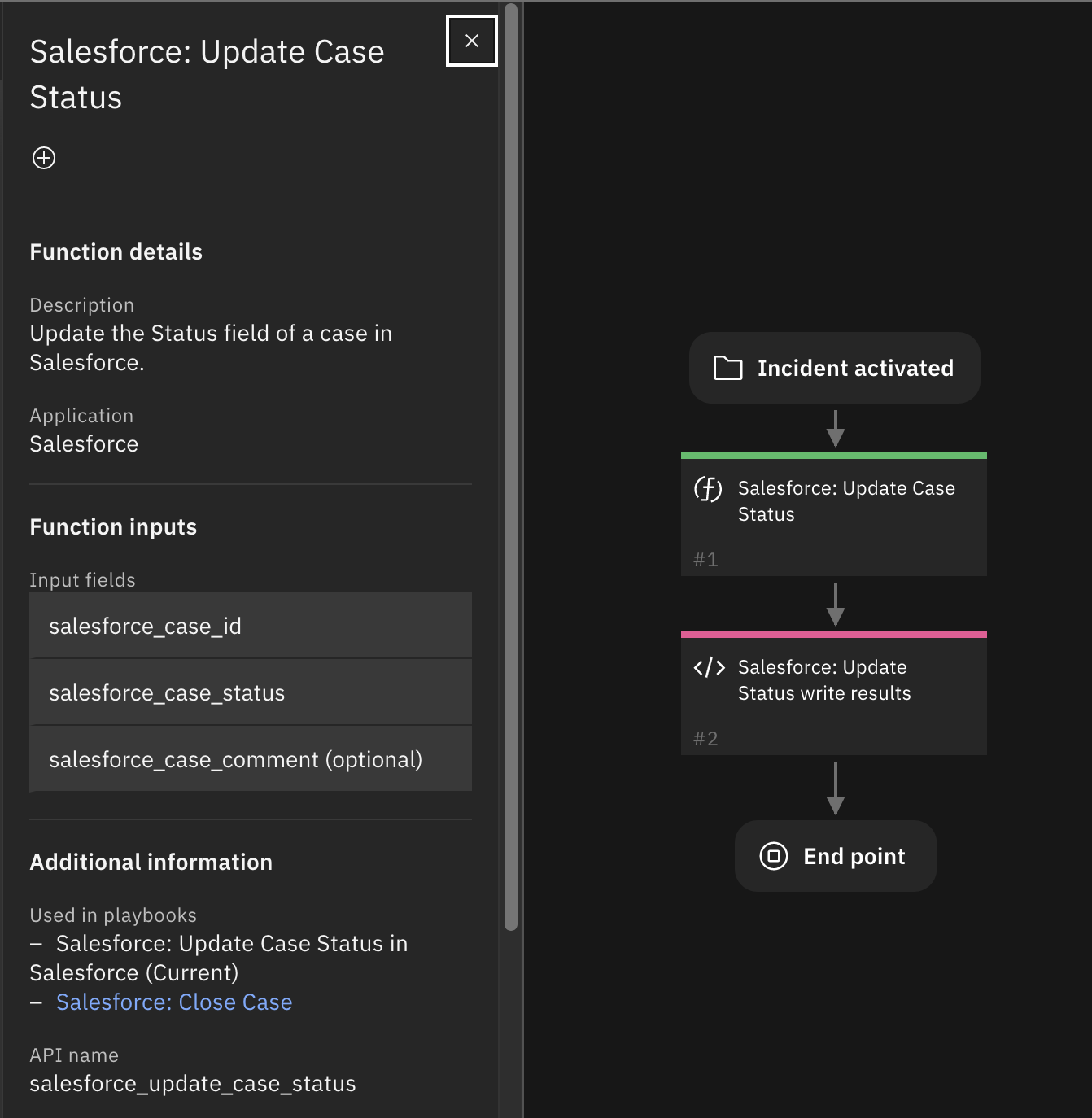Screen dimensions: 1092x1118
Task: Click the salesforce_case_status input field row
Action: tap(251, 692)
